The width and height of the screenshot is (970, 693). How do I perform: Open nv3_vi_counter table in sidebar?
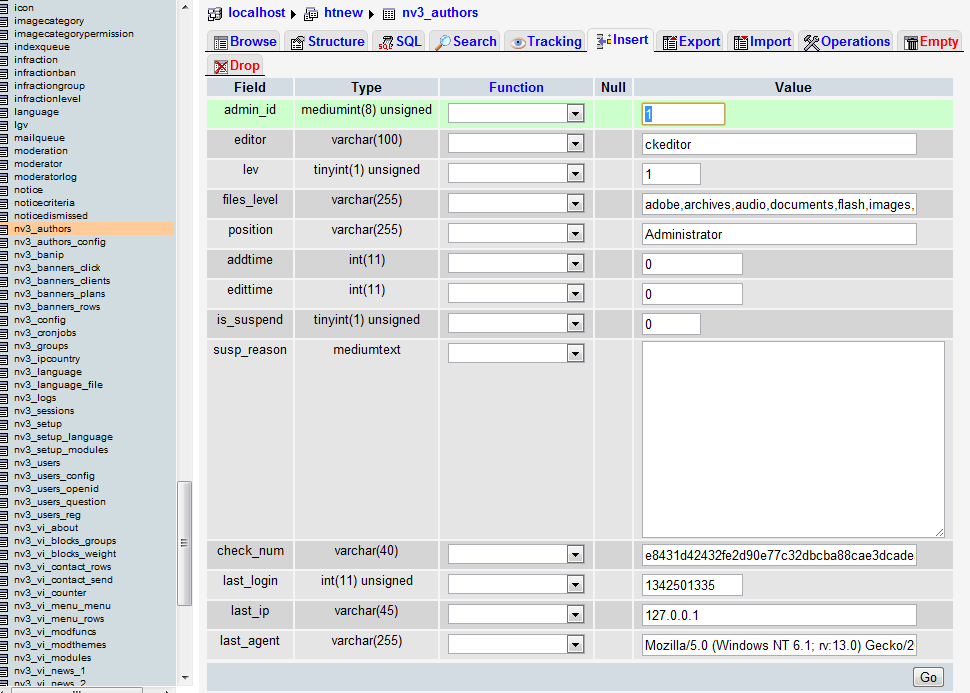point(50,593)
